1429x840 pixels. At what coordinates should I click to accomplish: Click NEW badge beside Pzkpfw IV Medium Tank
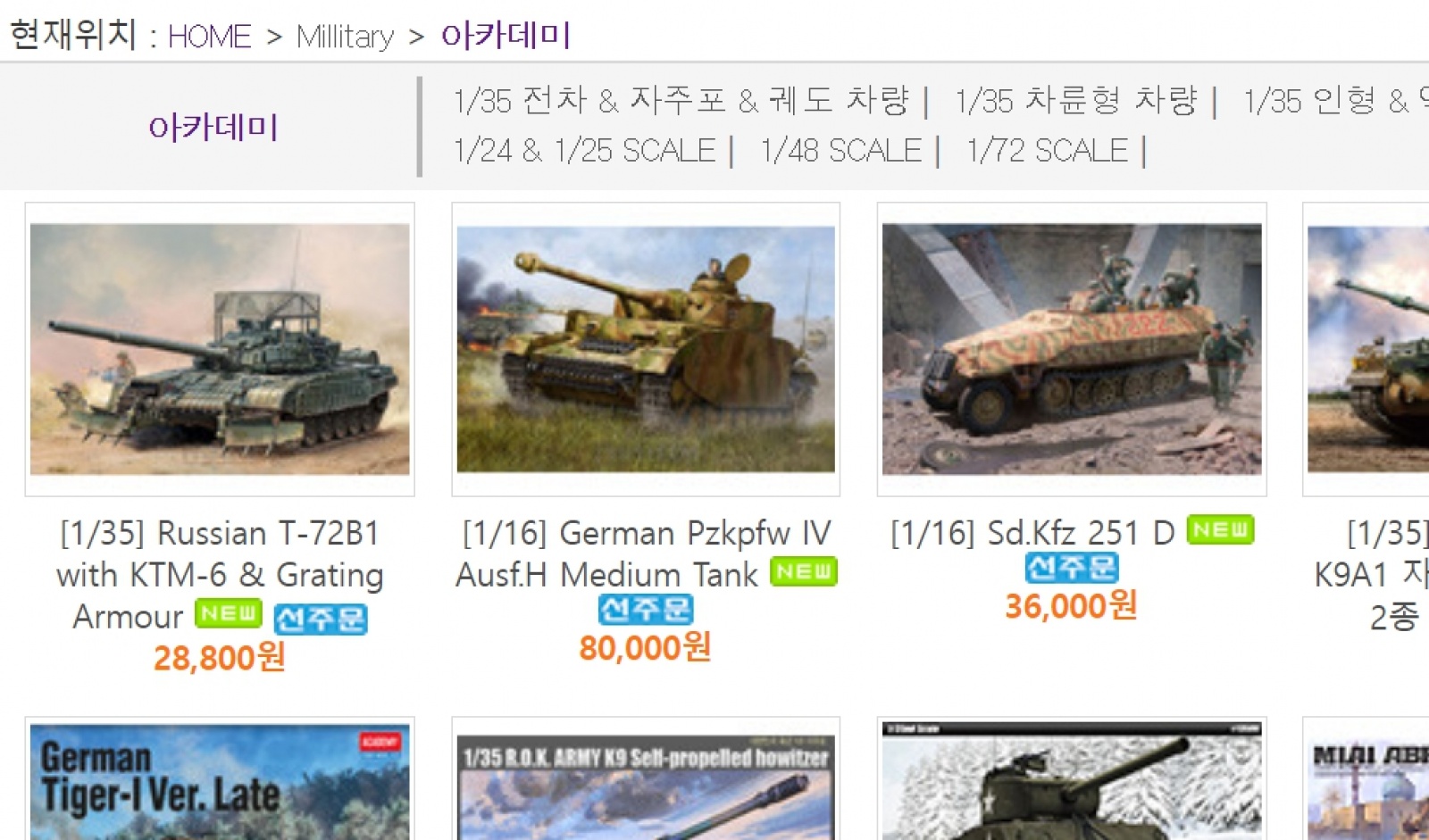804,571
